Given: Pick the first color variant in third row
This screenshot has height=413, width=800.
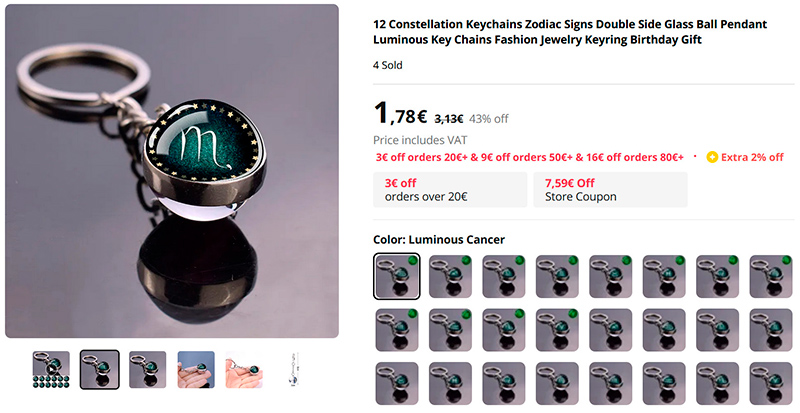Looking at the screenshot, I should click(x=396, y=383).
